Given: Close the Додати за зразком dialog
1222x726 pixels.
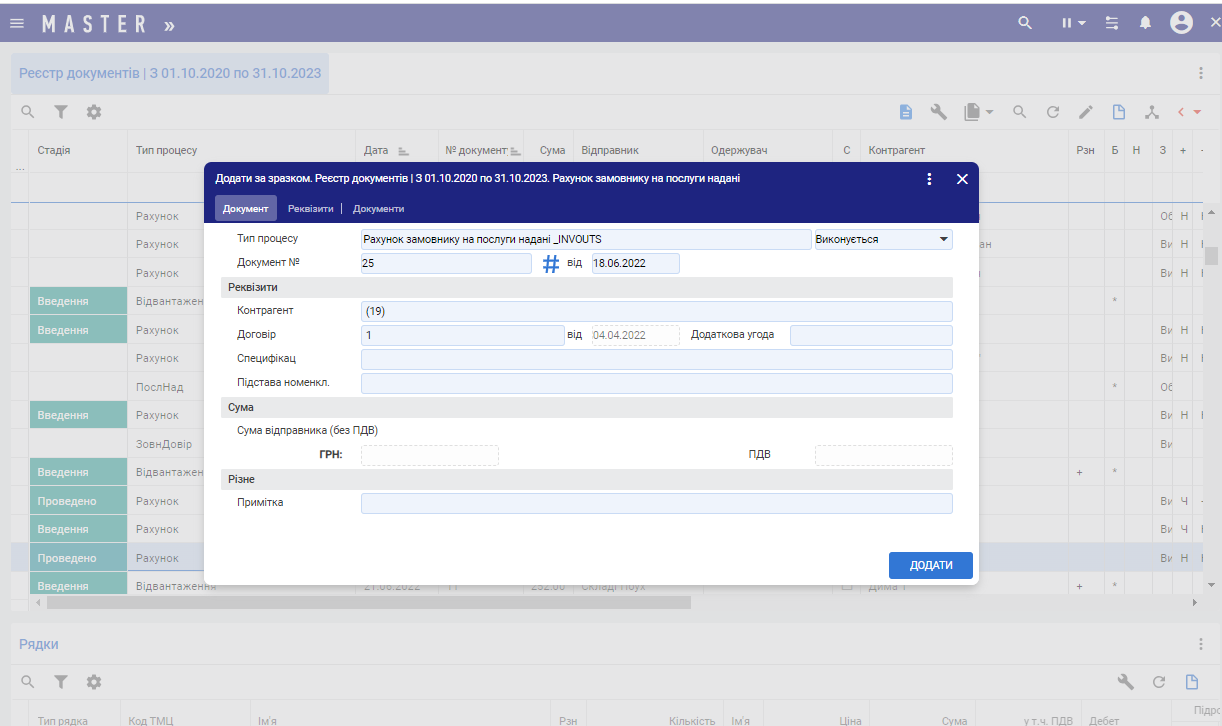Looking at the screenshot, I should pos(962,179).
